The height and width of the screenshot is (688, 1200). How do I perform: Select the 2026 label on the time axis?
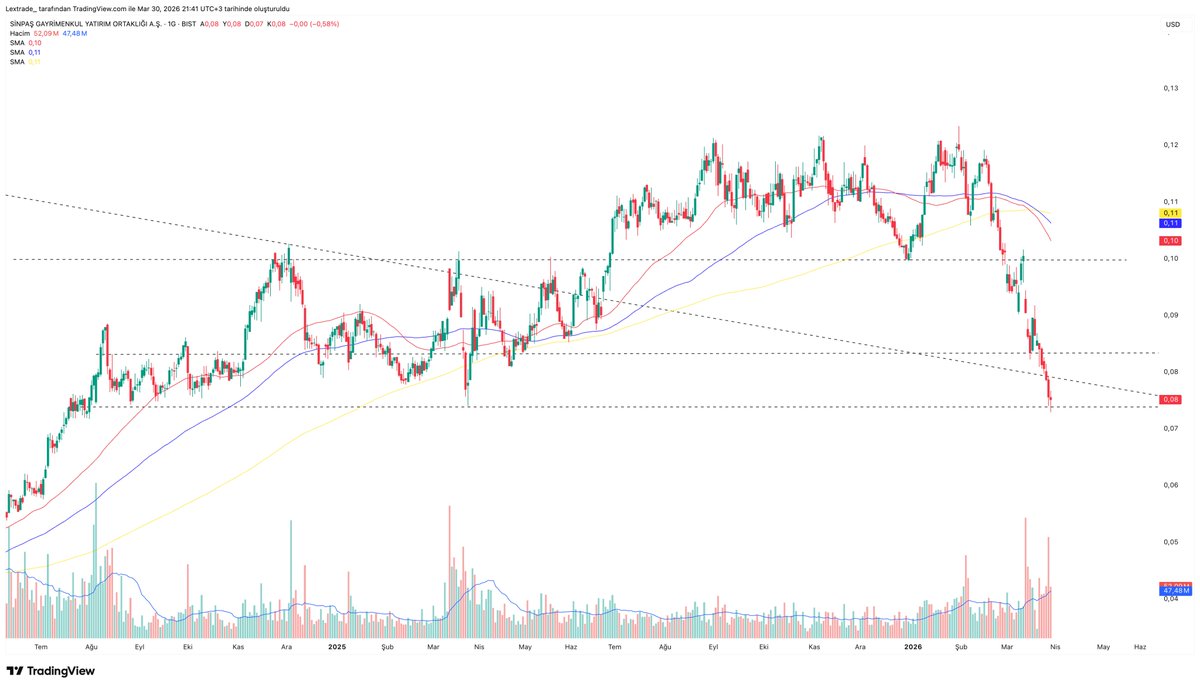[913, 647]
